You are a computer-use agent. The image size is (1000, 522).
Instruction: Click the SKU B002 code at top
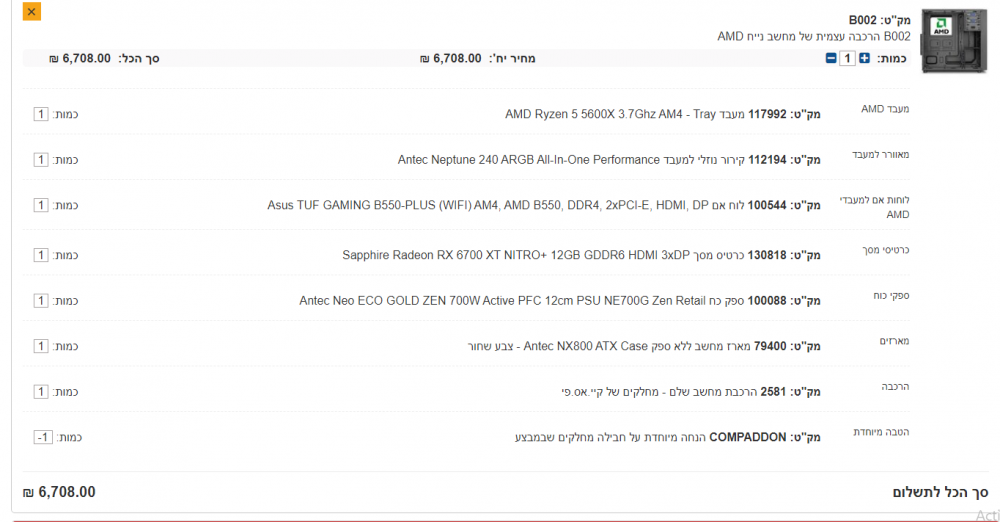click(x=862, y=20)
